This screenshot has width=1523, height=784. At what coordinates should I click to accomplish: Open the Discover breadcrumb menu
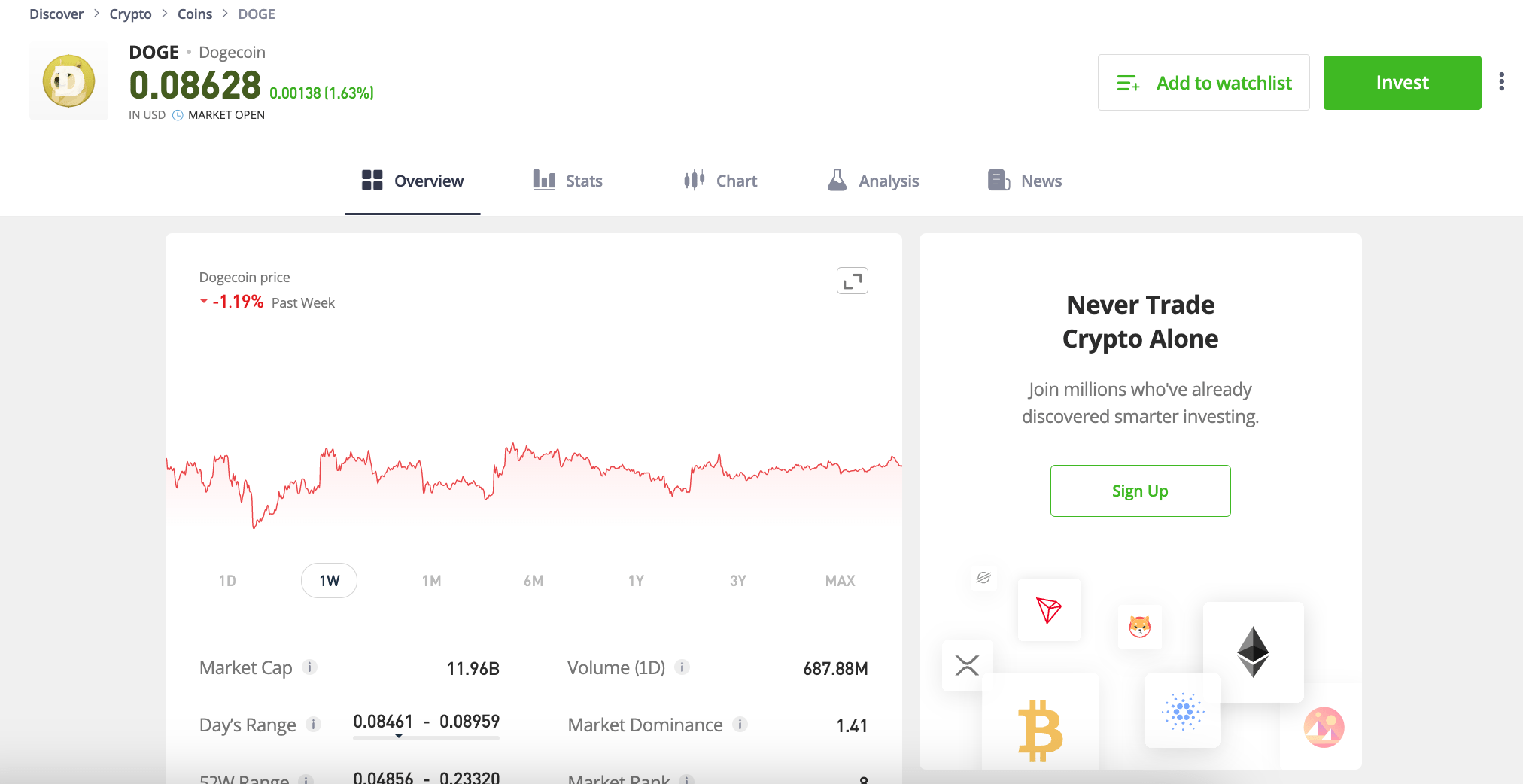(56, 14)
